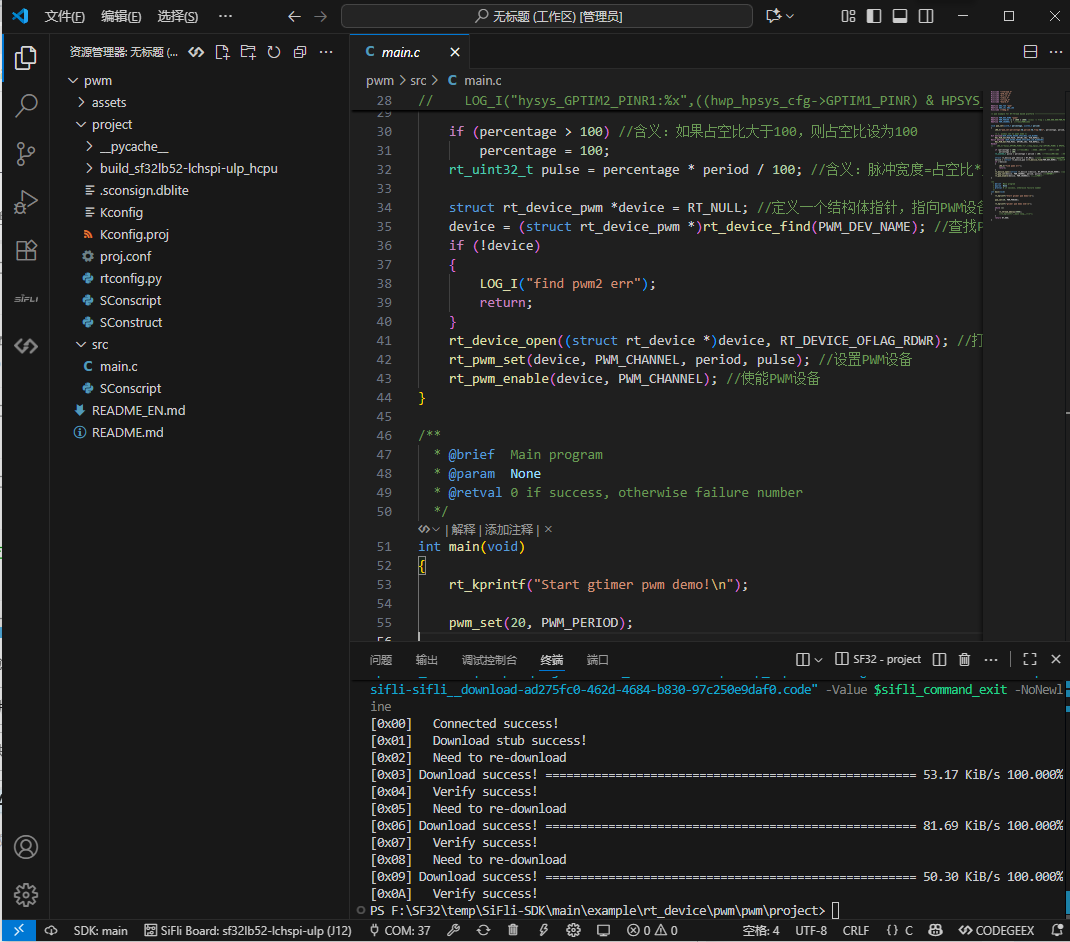Collapse all folders in the explorer
Screen dimensions: 1070x942
(299, 52)
